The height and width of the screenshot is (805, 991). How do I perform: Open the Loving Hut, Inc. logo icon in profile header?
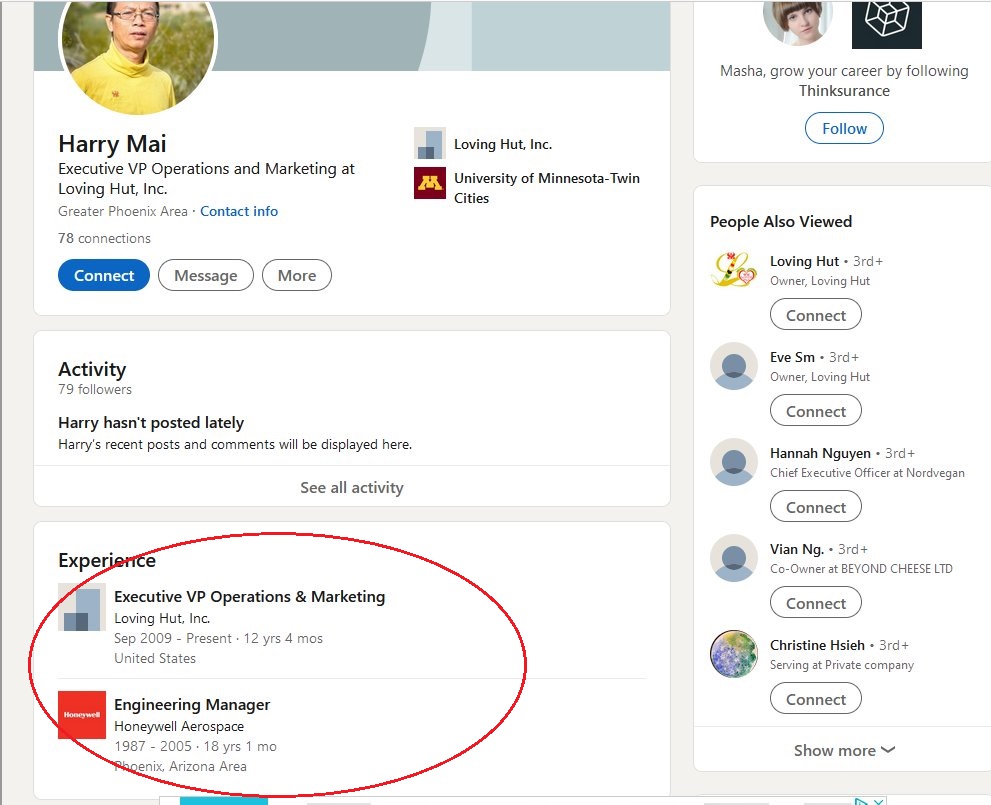(x=430, y=143)
